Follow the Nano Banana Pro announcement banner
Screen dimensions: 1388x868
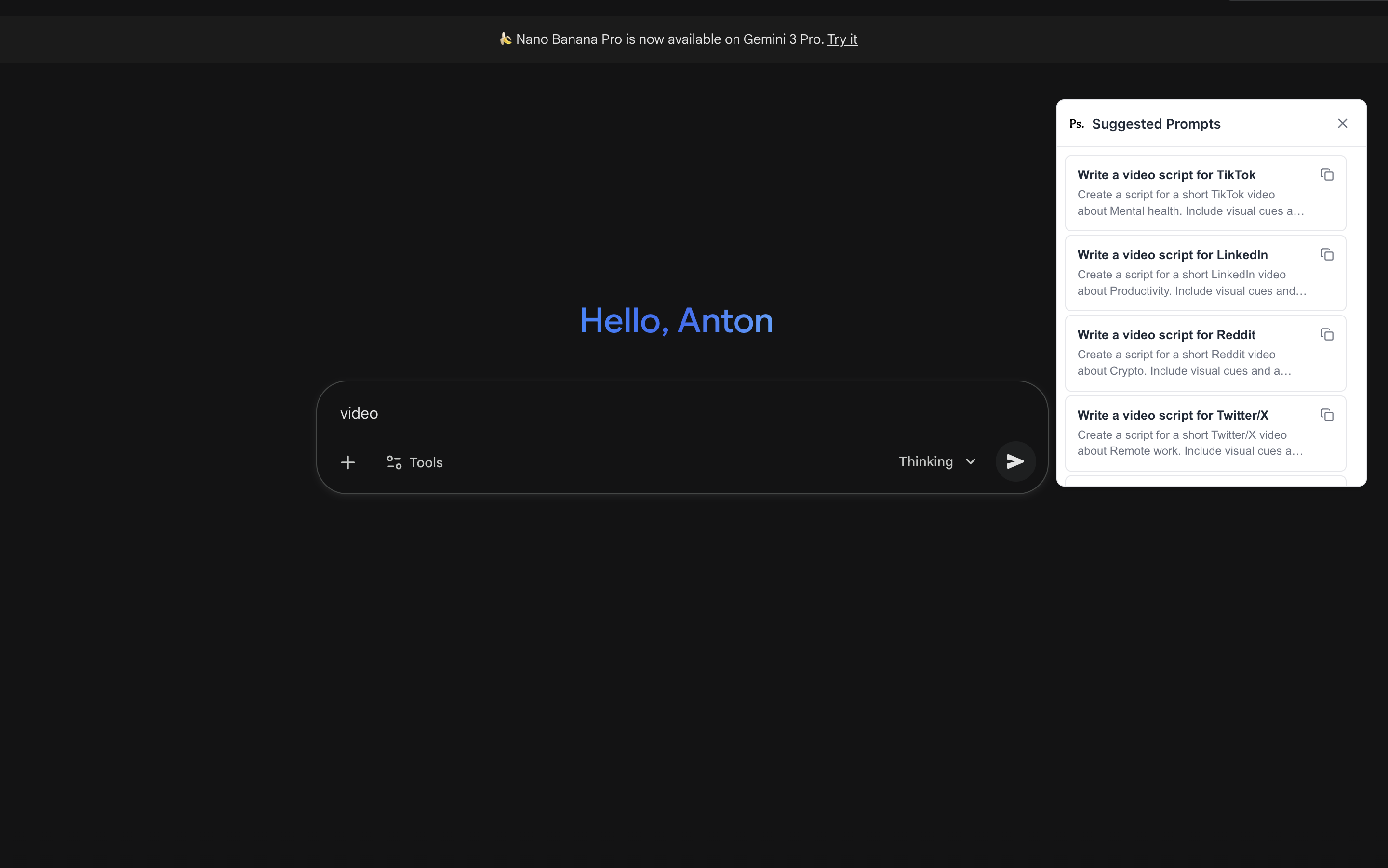[677, 39]
